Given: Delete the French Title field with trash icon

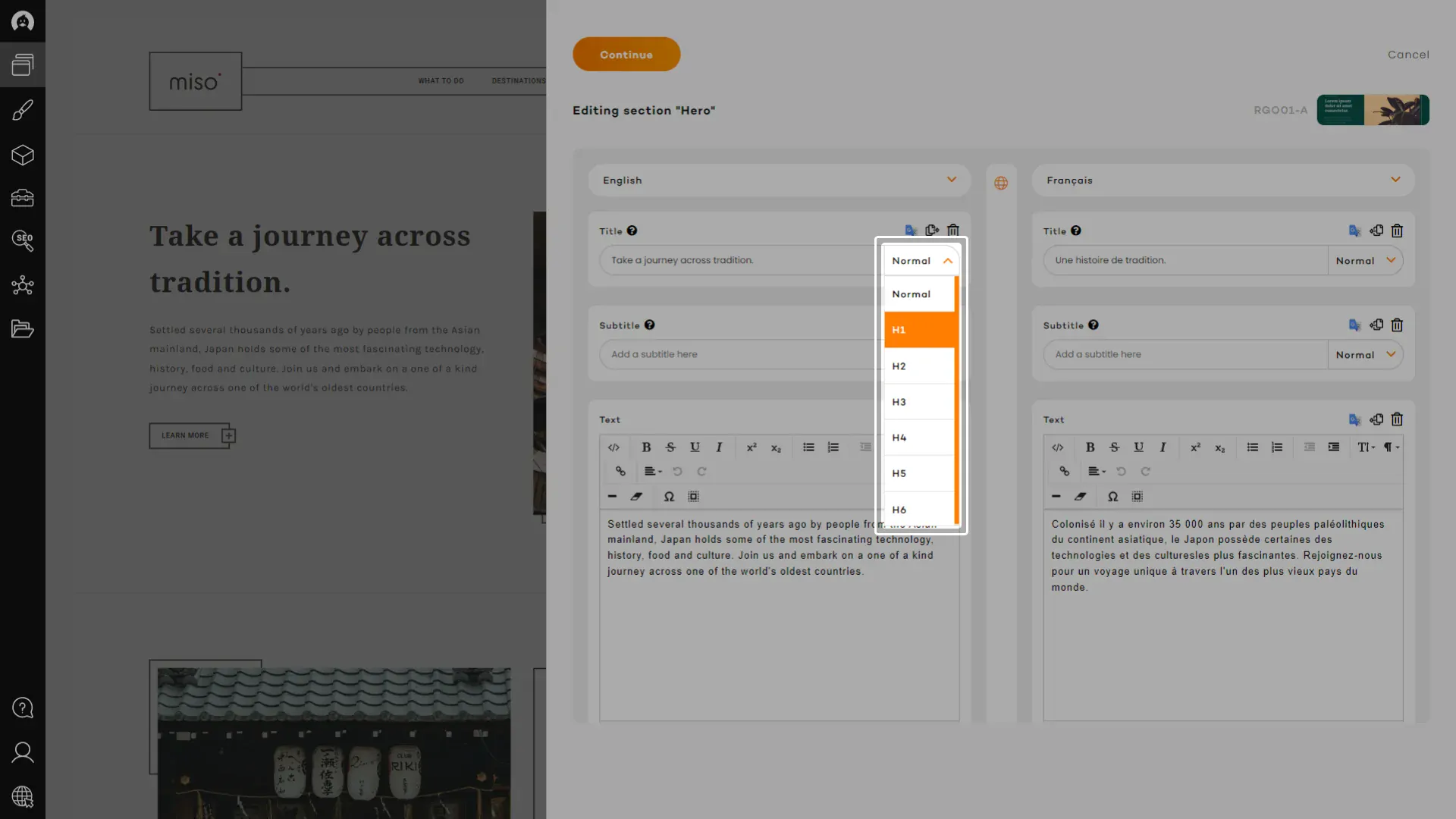Looking at the screenshot, I should [1397, 231].
